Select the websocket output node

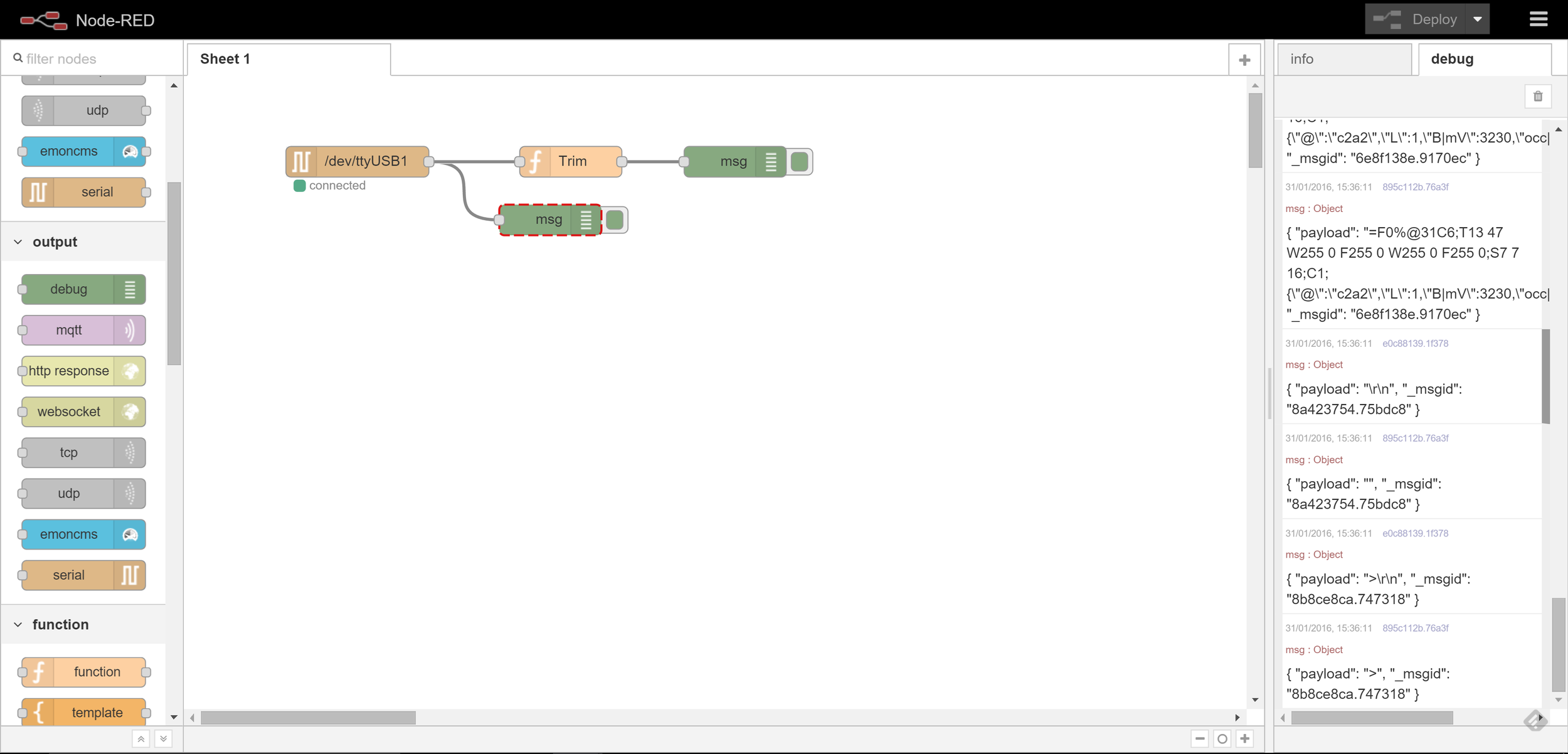point(82,412)
